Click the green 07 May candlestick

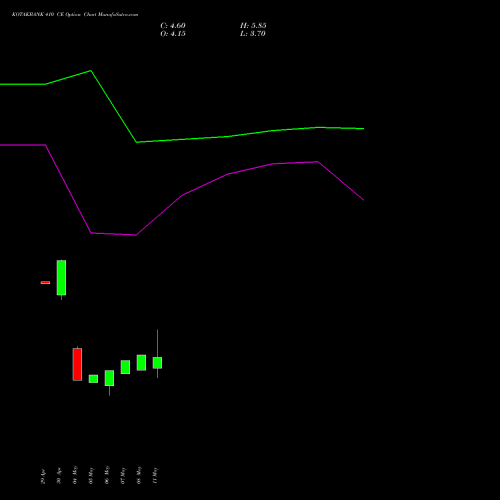[x=125, y=367]
